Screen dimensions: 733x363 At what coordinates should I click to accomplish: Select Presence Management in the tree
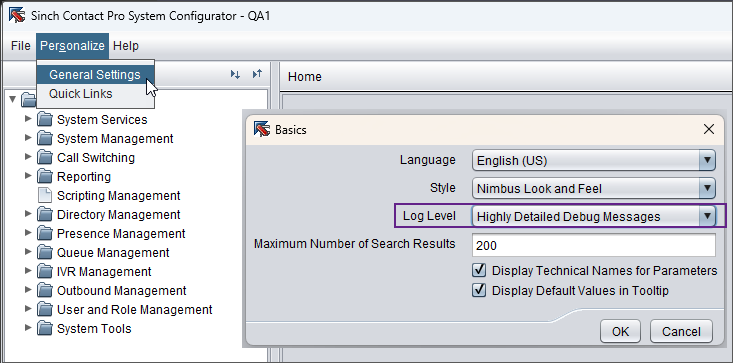(121, 234)
